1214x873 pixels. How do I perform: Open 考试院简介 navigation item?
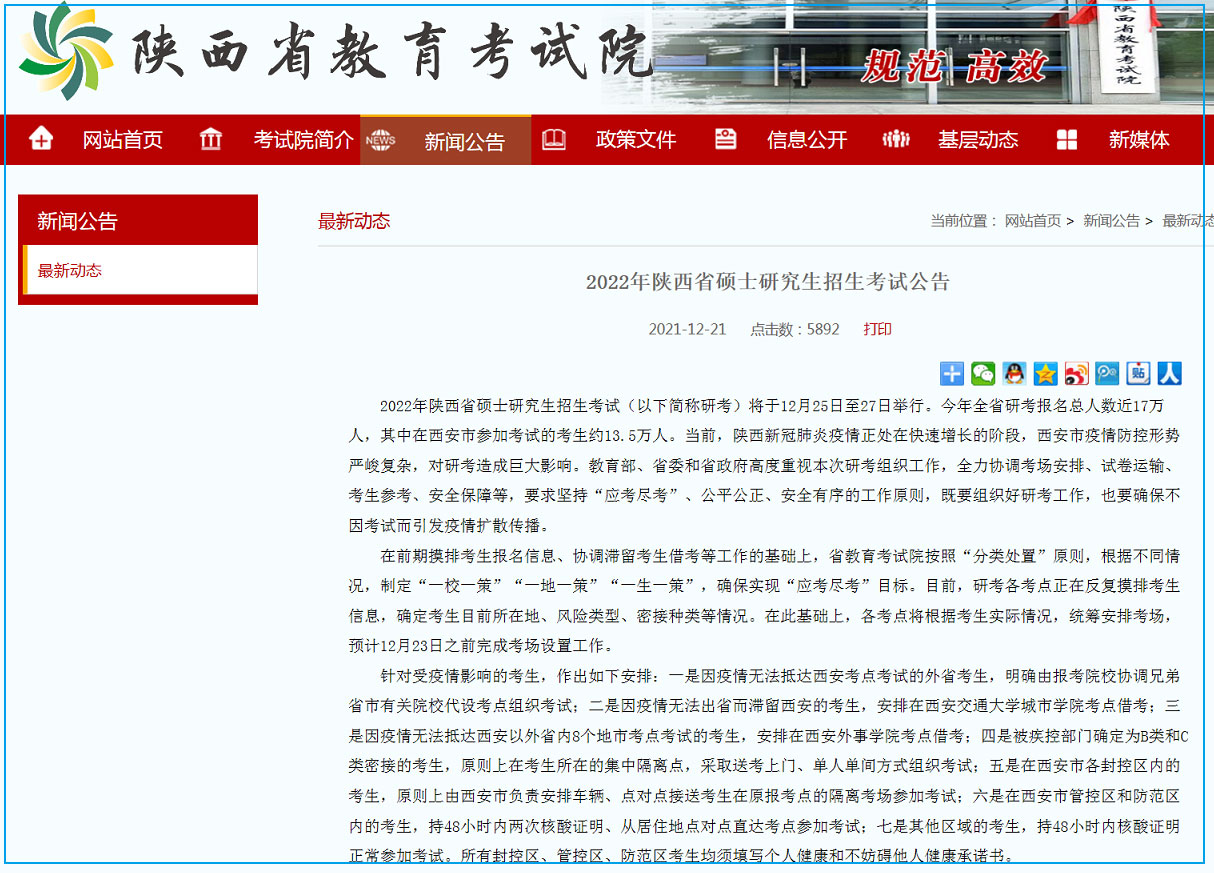point(302,140)
